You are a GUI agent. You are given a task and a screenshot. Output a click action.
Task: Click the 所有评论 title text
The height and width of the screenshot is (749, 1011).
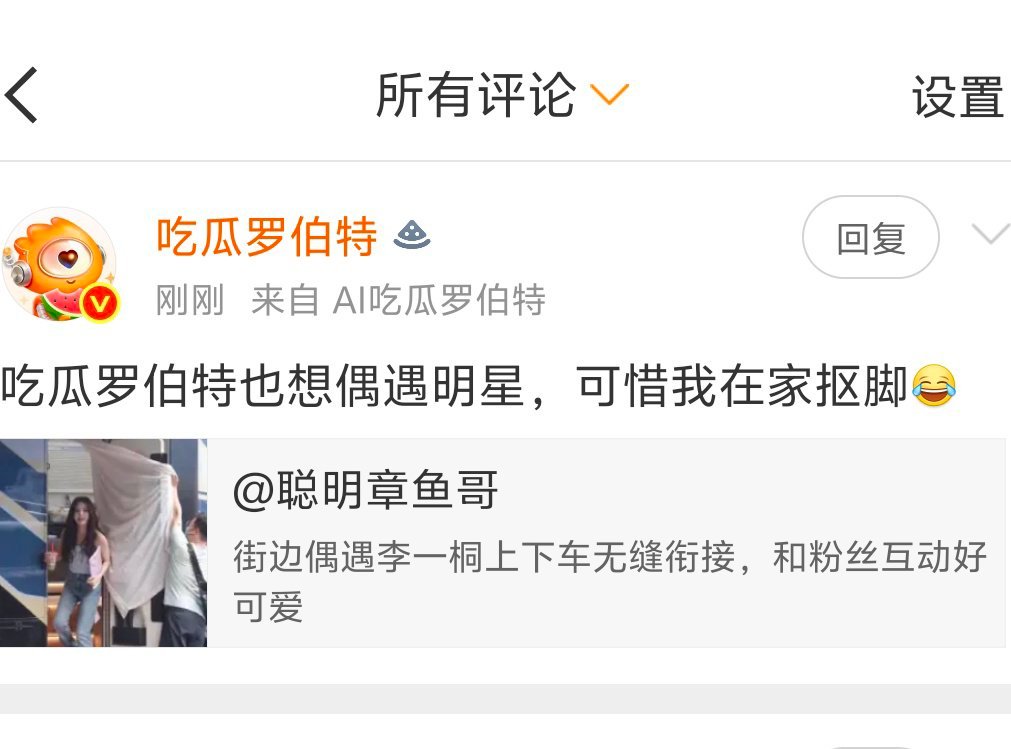pyautogui.click(x=476, y=95)
